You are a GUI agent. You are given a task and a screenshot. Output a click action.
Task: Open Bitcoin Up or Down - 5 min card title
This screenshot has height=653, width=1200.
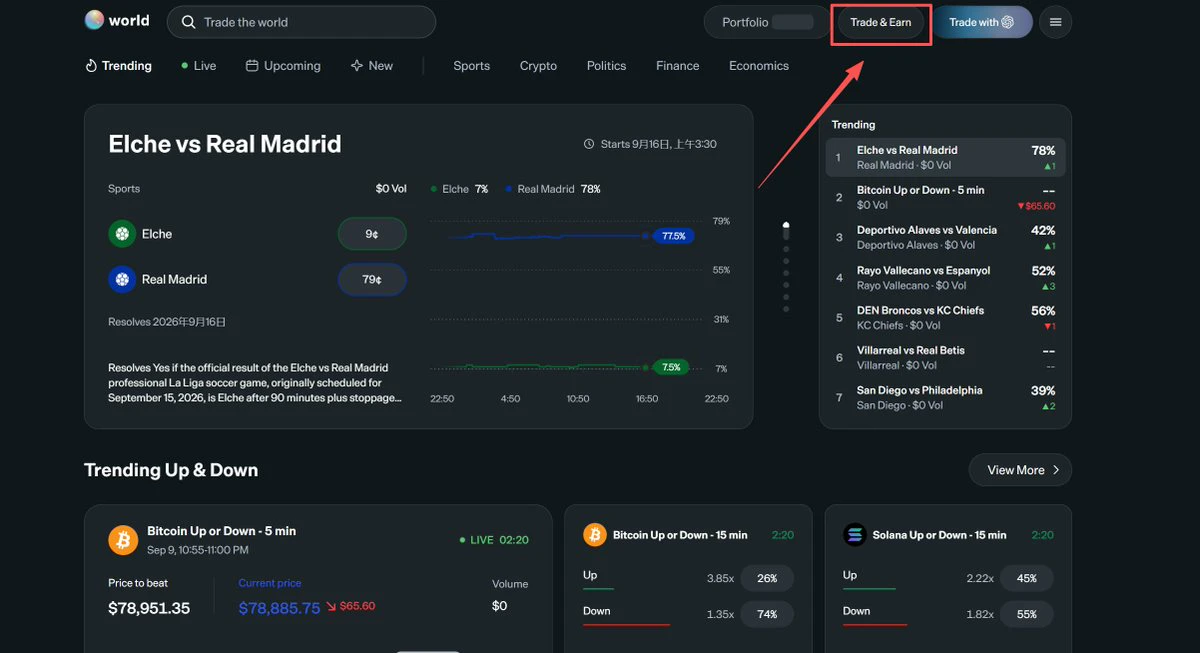[221, 531]
